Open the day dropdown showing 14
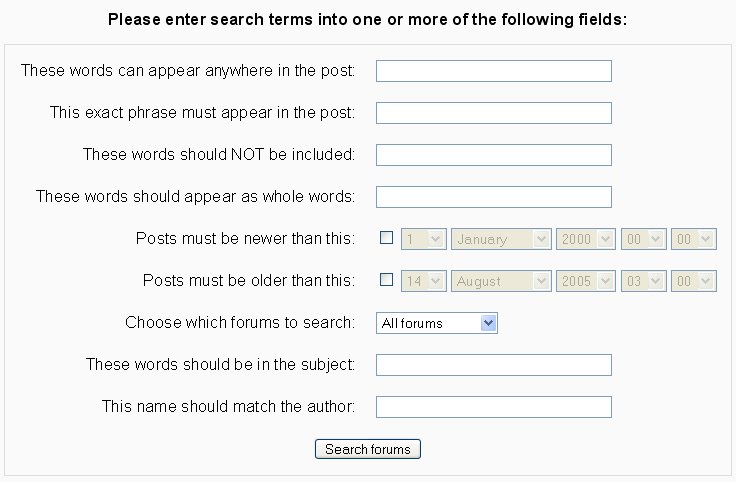 point(423,281)
